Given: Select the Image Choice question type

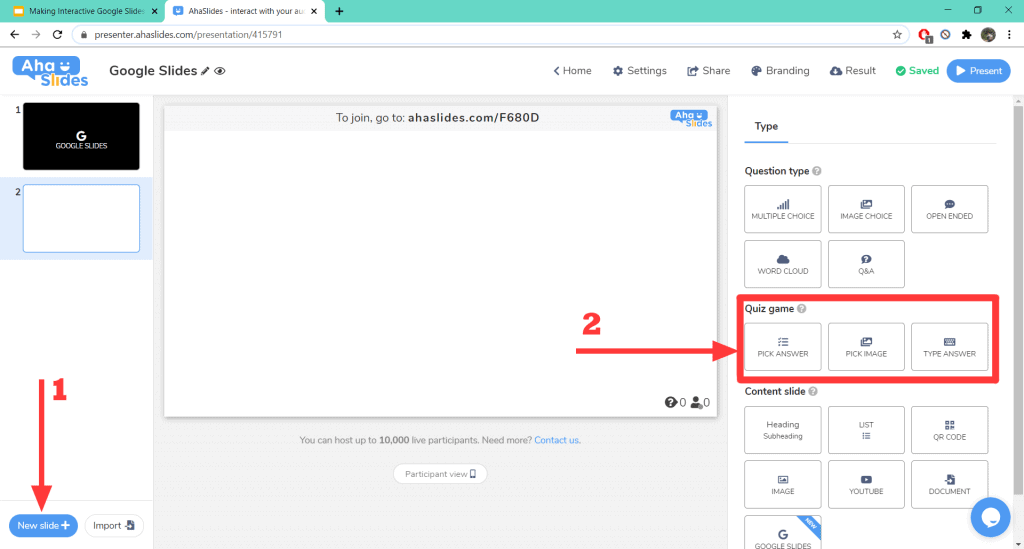Looking at the screenshot, I should point(866,209).
